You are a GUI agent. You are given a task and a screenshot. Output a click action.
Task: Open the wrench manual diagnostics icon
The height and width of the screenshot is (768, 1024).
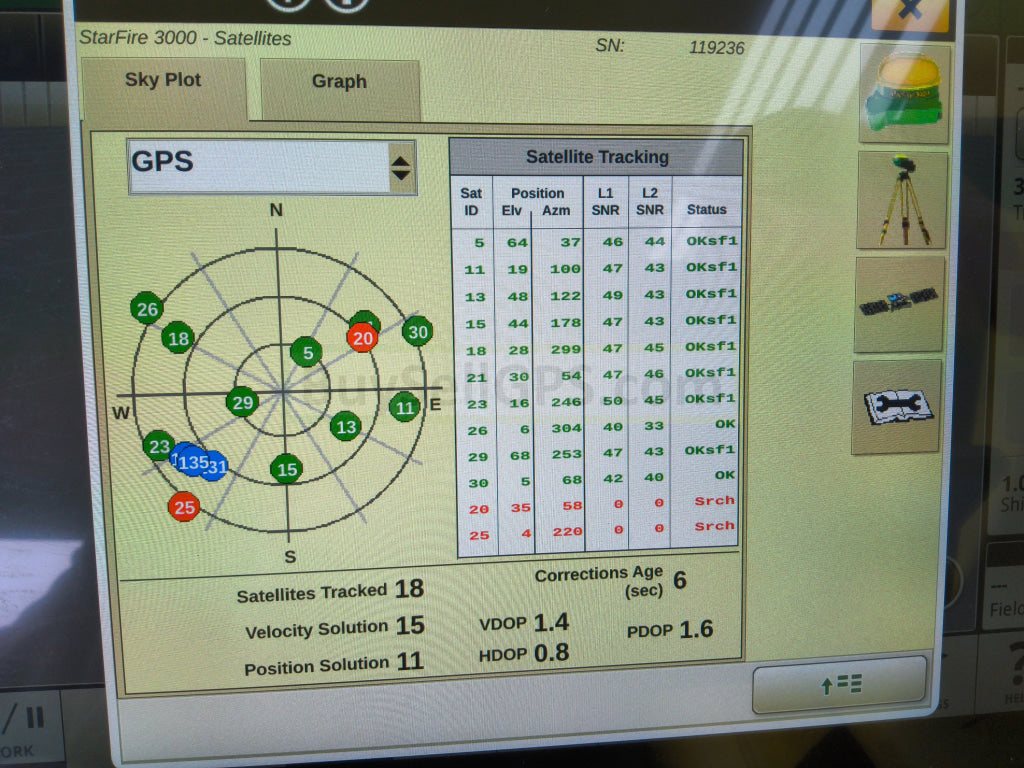pos(897,406)
